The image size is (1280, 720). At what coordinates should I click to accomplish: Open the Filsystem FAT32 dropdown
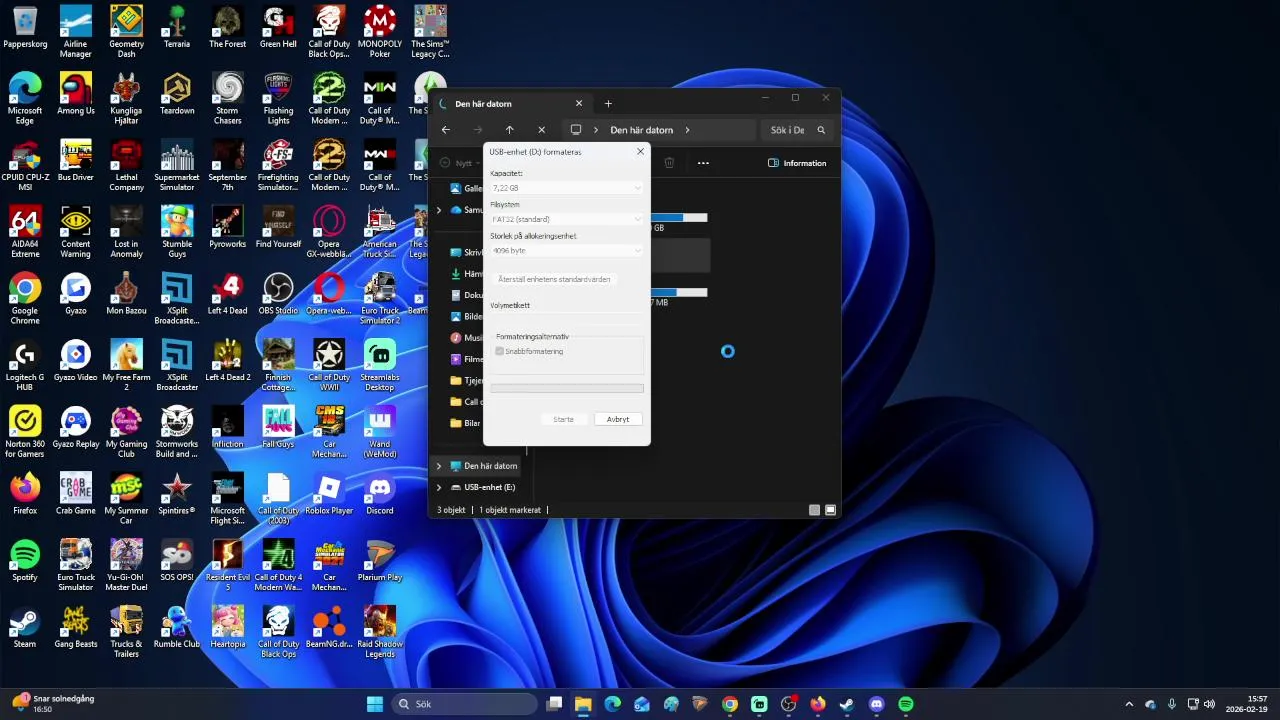point(567,219)
